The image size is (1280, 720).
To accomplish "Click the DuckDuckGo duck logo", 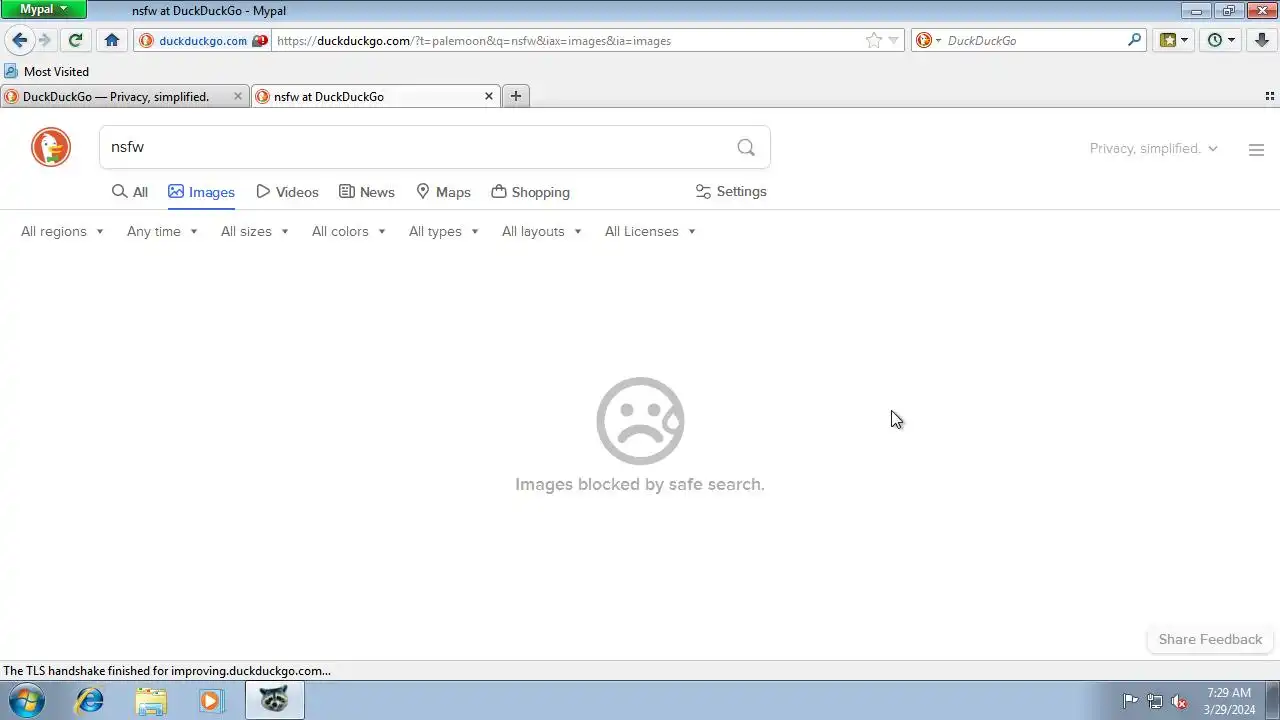I will [51, 147].
